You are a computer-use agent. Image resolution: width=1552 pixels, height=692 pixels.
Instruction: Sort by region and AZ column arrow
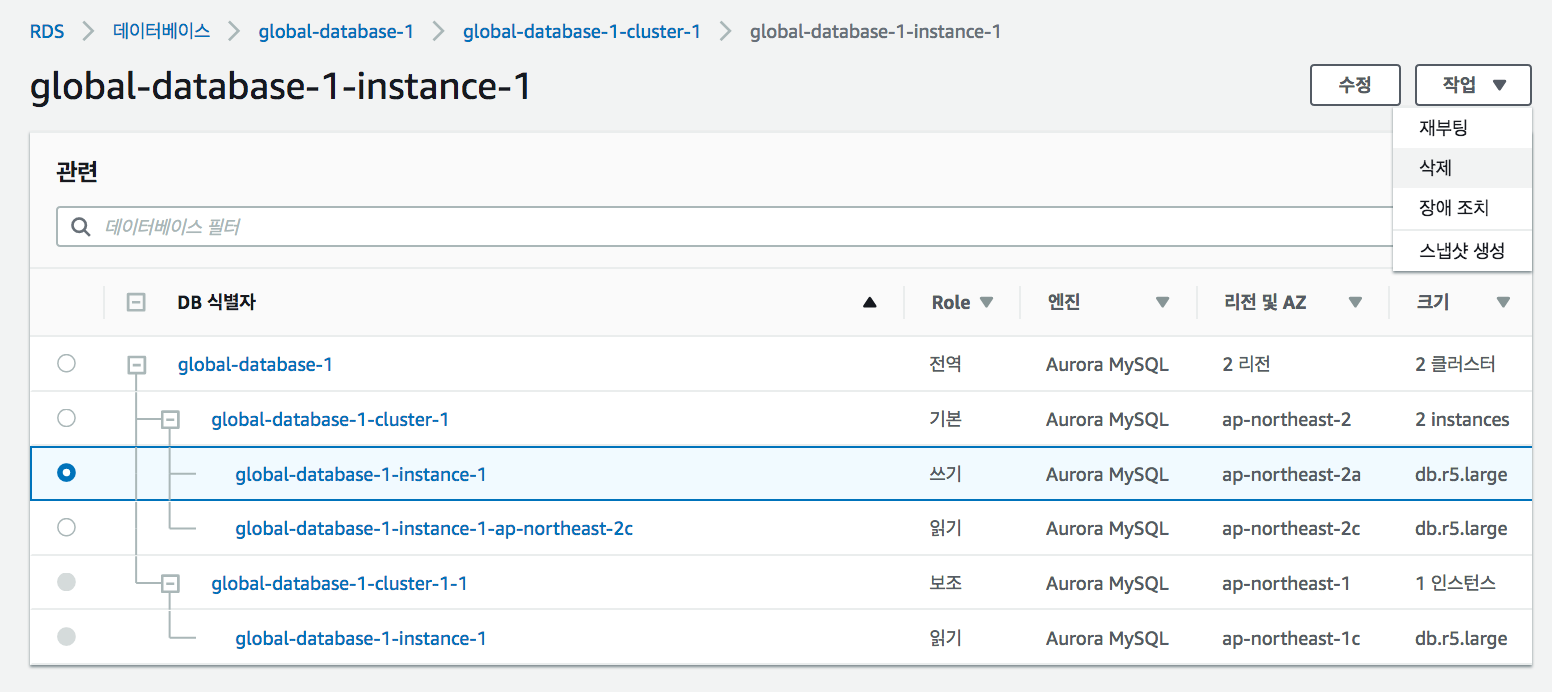pyautogui.click(x=1355, y=302)
